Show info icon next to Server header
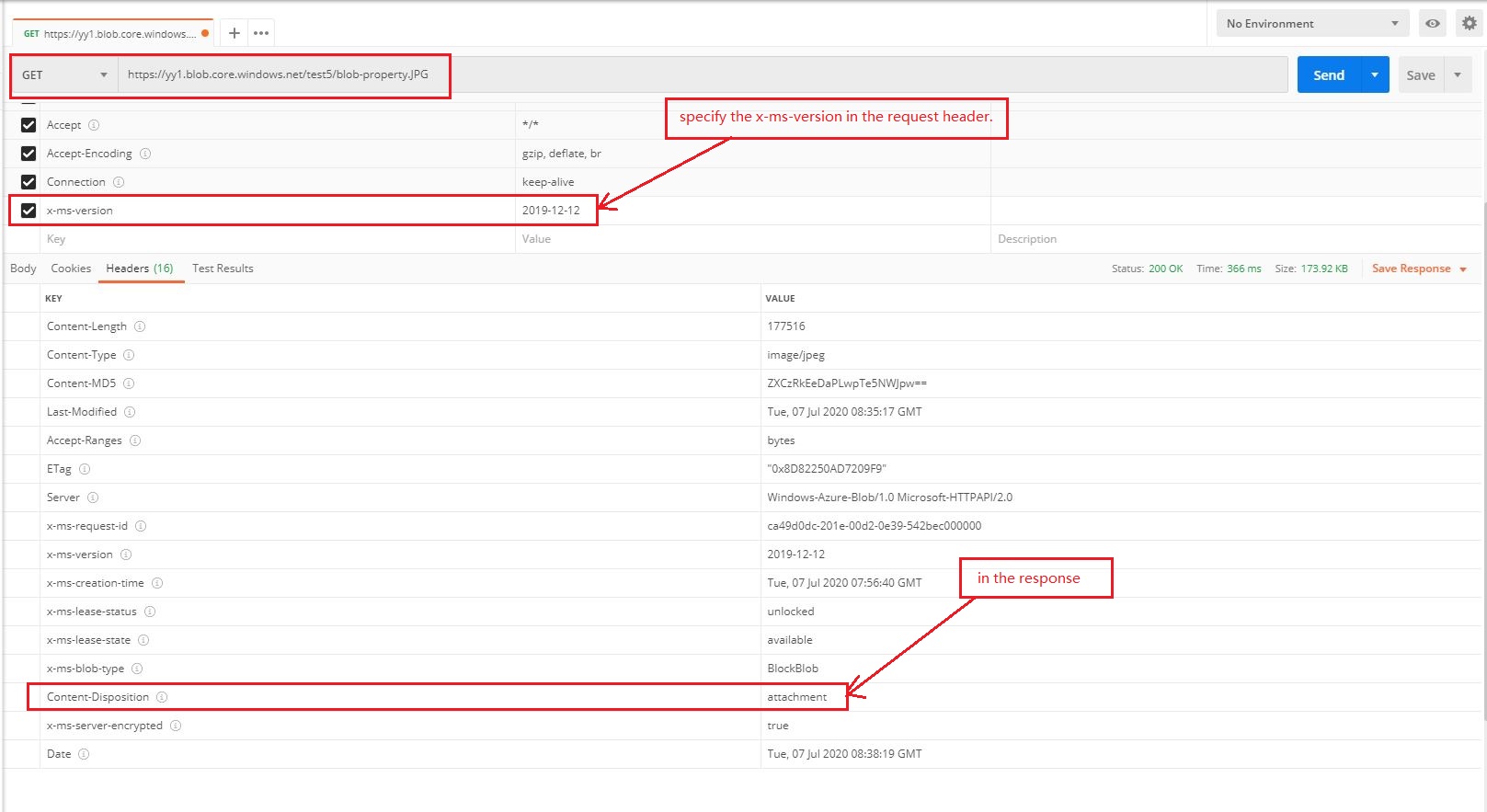 93,497
